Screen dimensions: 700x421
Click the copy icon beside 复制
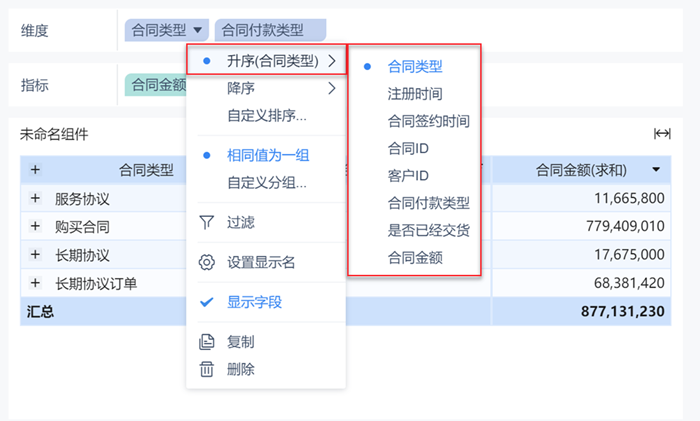pyautogui.click(x=207, y=342)
